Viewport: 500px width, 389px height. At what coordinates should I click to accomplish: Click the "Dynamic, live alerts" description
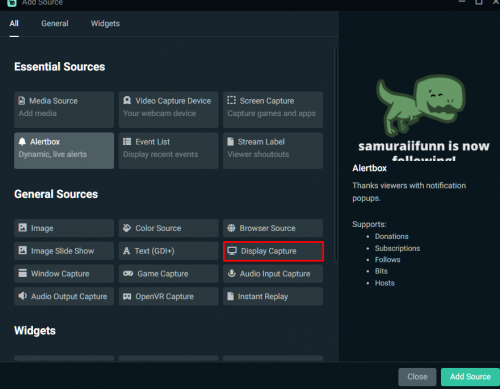click(x=53, y=154)
